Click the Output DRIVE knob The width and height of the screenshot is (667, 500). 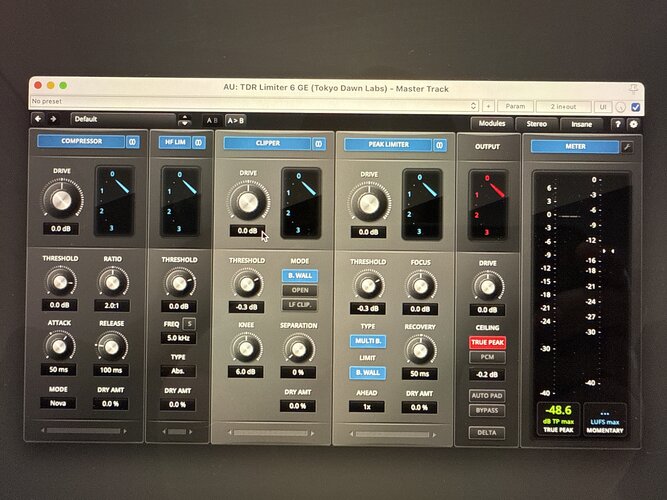[x=487, y=287]
